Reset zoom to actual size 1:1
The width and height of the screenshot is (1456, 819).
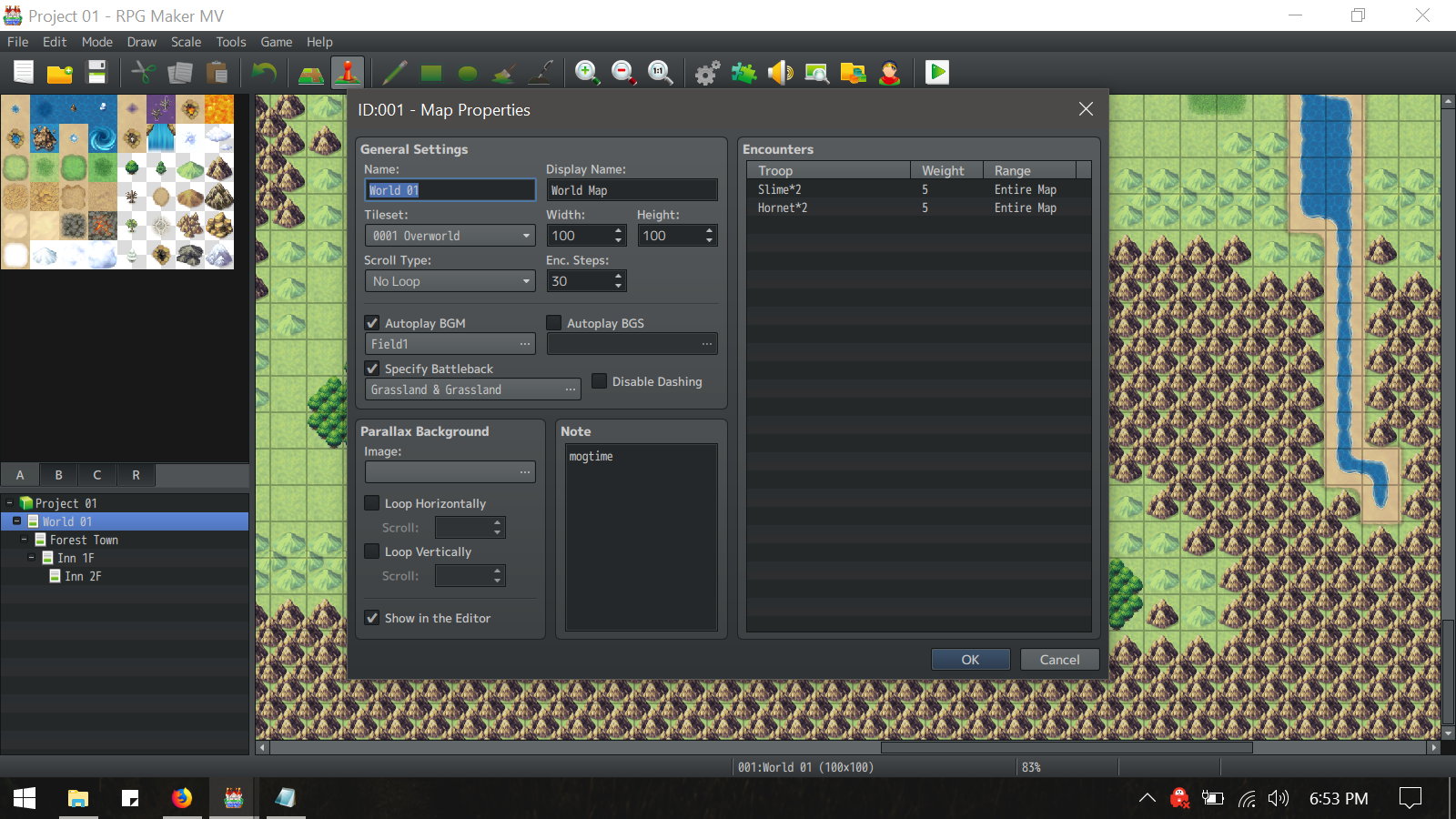coord(661,73)
